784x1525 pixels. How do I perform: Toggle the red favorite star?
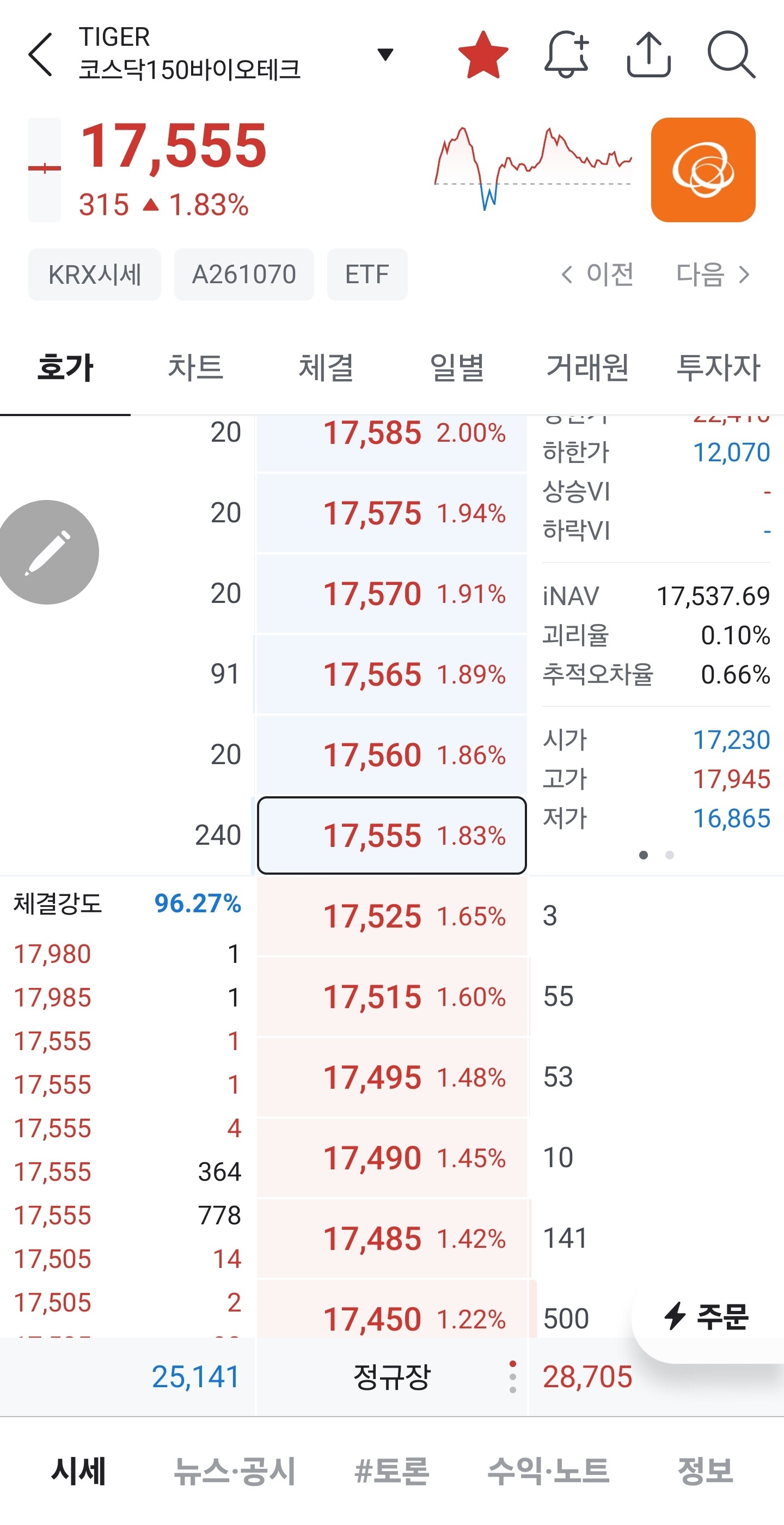pos(483,54)
